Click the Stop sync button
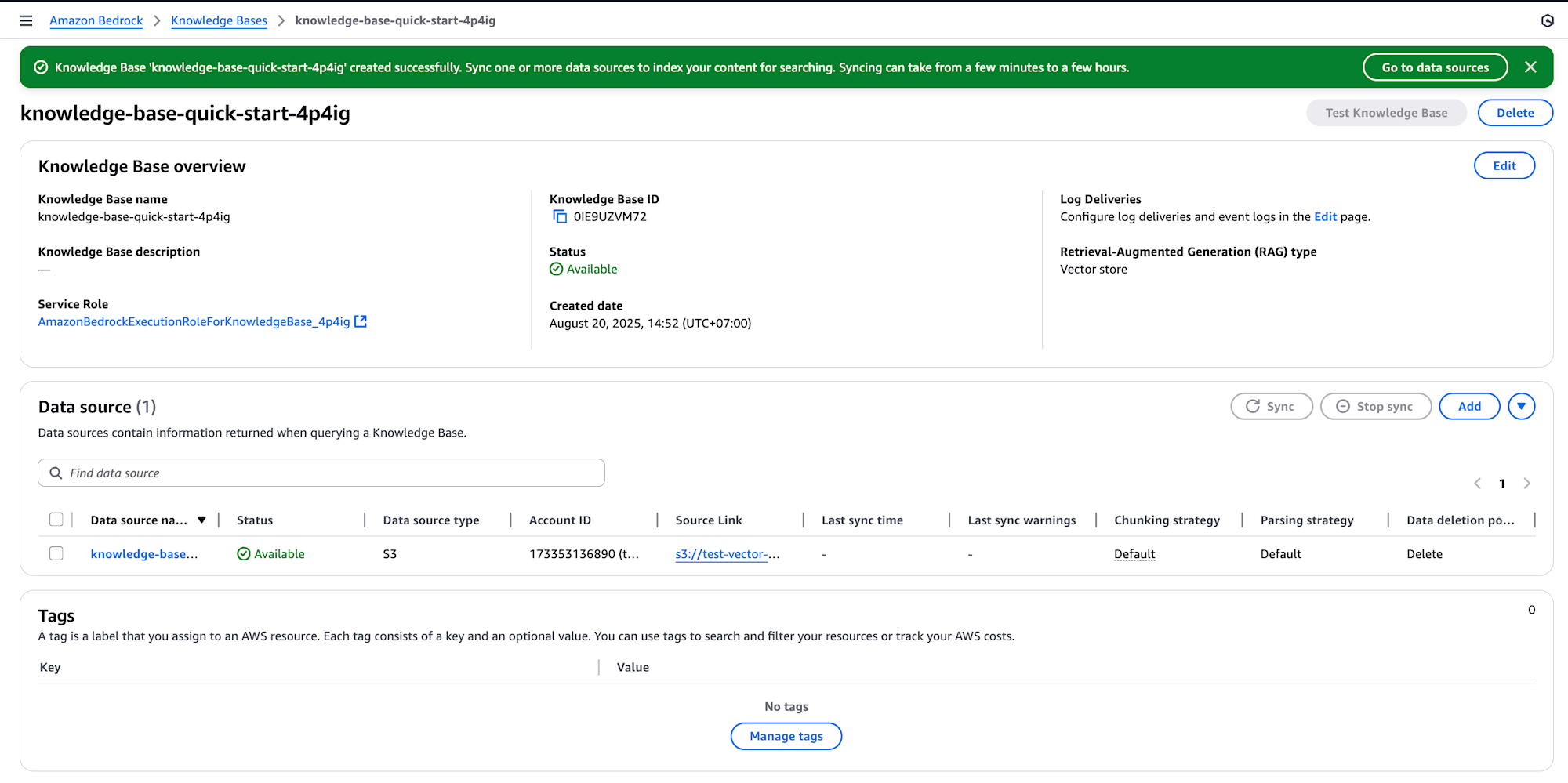 coord(1376,406)
